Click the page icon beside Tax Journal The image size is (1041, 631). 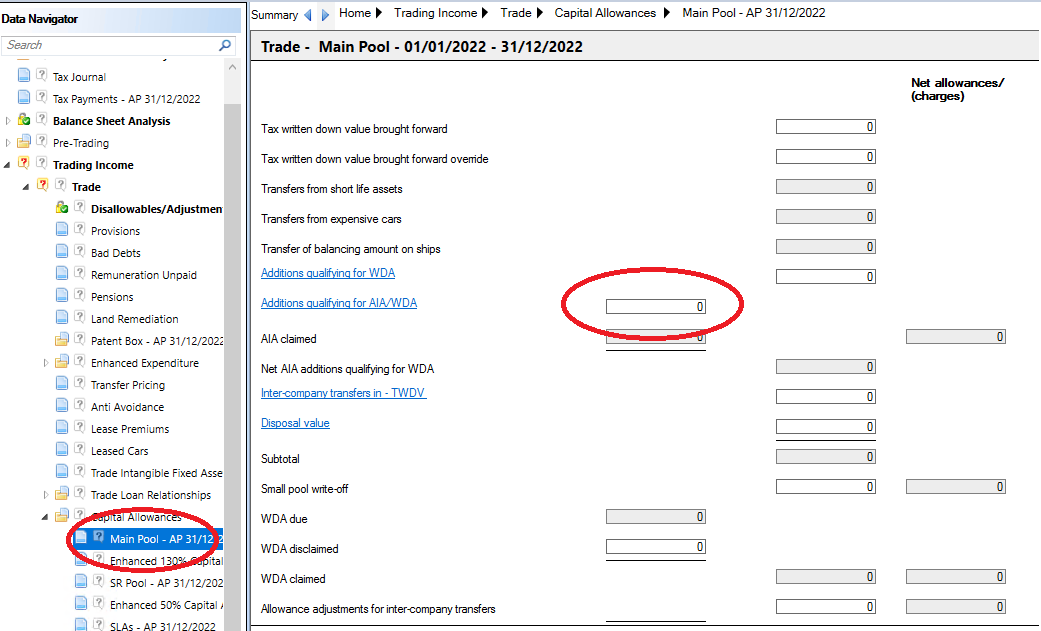point(24,76)
